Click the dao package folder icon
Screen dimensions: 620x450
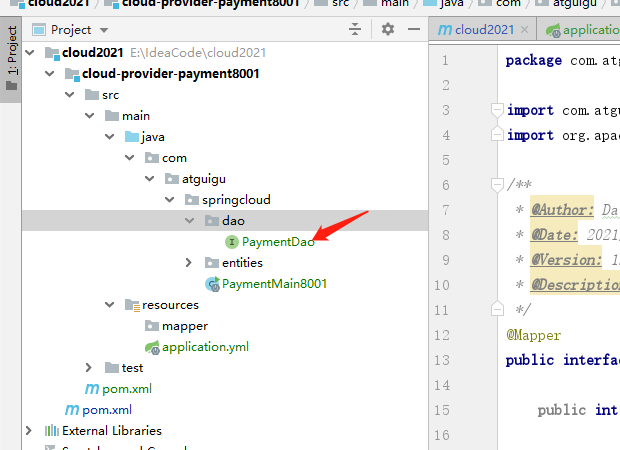point(212,221)
